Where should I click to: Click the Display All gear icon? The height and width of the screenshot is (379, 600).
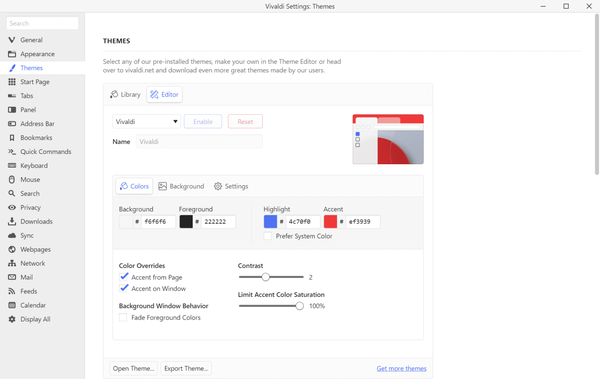pyautogui.click(x=12, y=319)
